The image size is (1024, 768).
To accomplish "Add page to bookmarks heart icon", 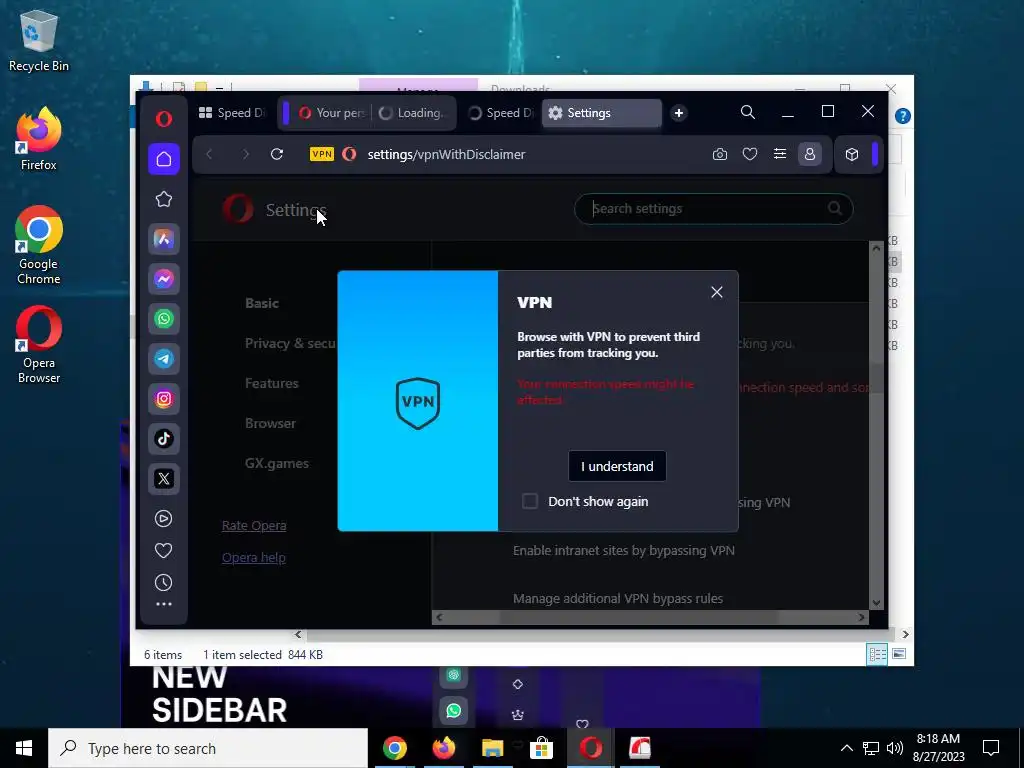I will (x=750, y=154).
